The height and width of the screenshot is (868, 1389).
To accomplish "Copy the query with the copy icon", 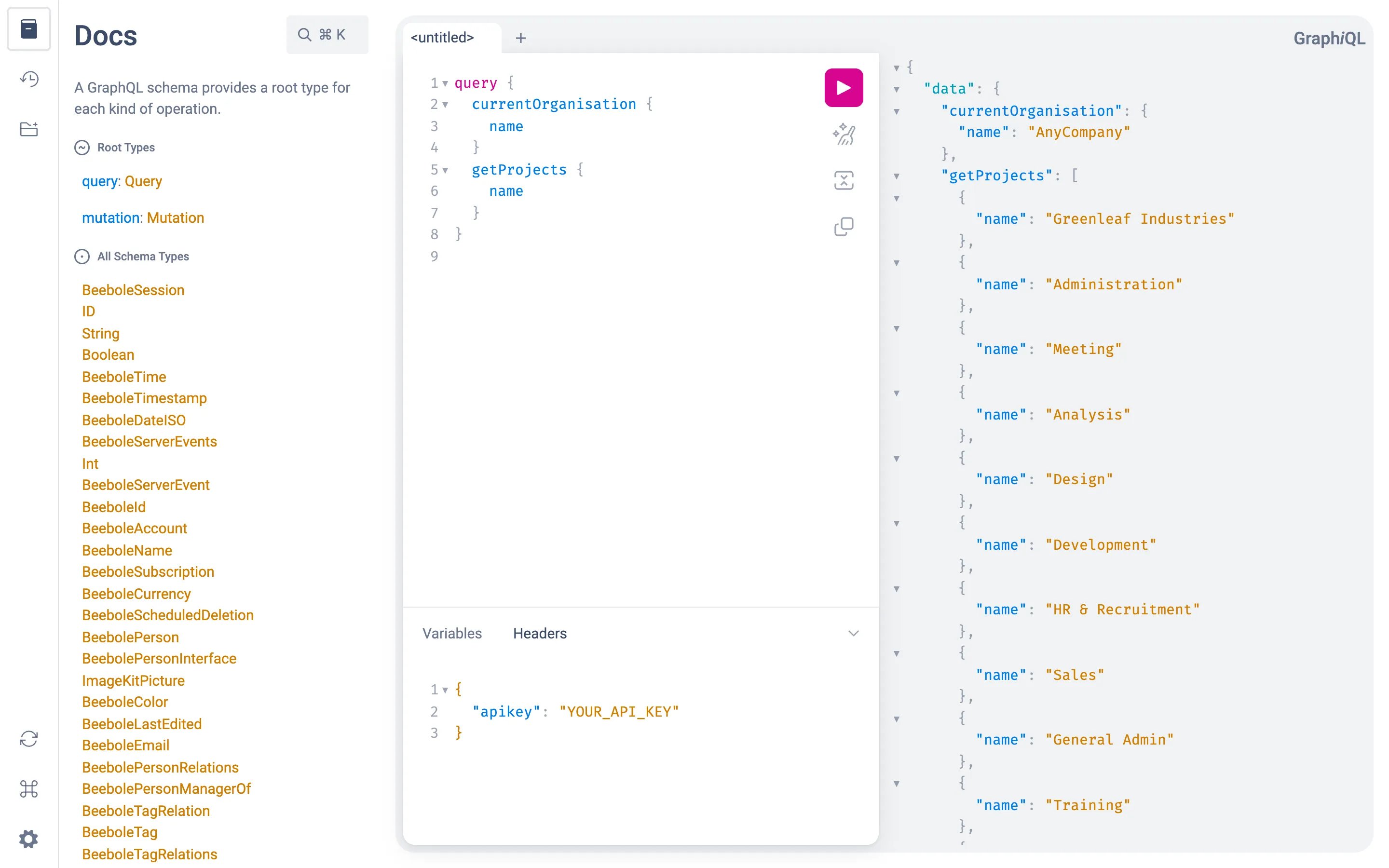I will pyautogui.click(x=843, y=227).
